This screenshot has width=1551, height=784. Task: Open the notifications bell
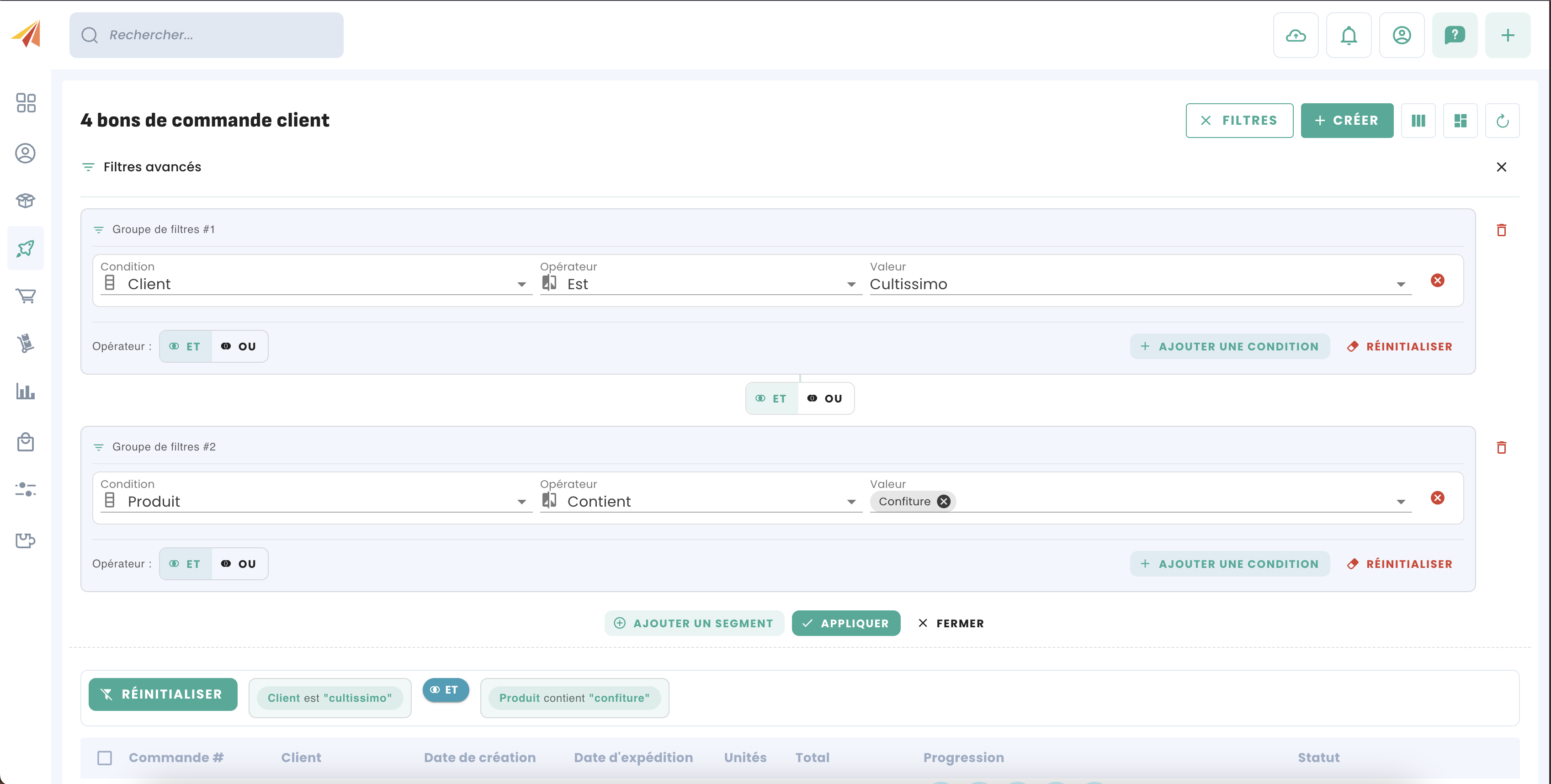tap(1348, 36)
